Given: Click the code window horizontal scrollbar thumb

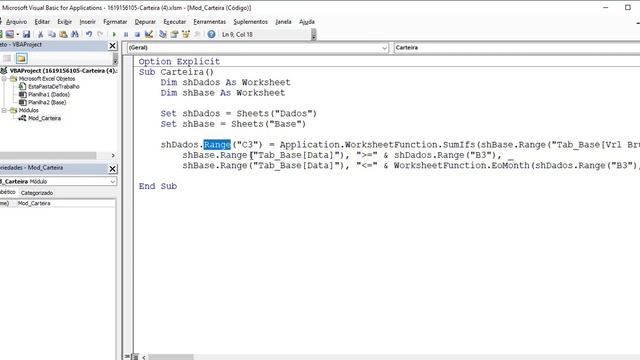Looking at the screenshot, I should pyautogui.click(x=171, y=357).
